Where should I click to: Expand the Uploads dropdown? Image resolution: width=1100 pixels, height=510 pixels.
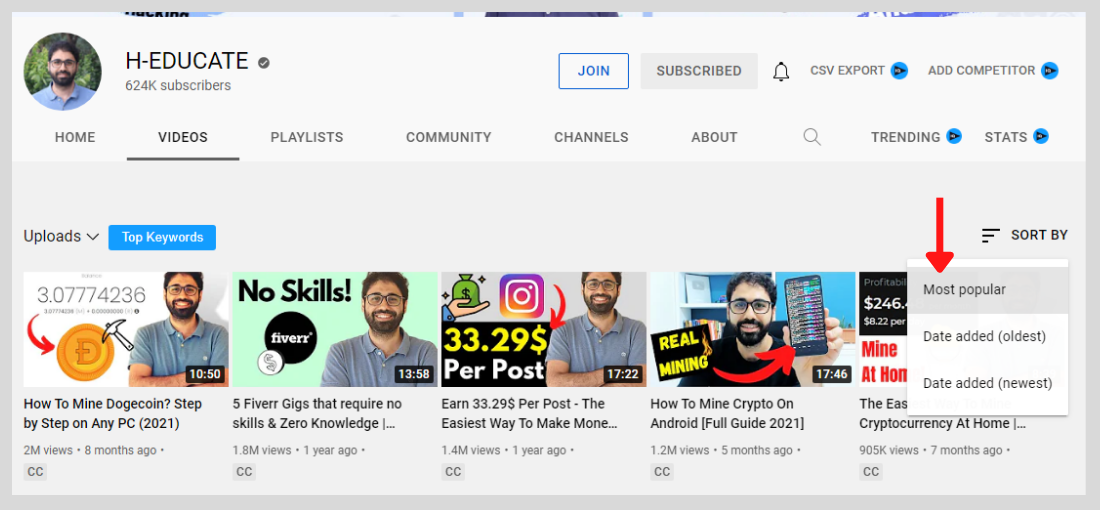click(61, 236)
